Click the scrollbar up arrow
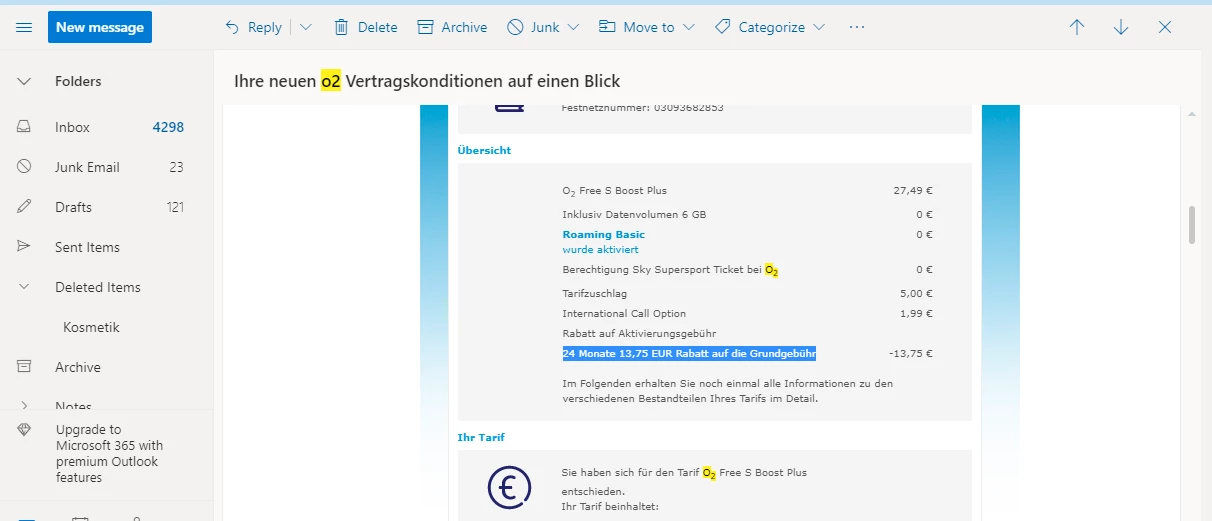 (1191, 114)
